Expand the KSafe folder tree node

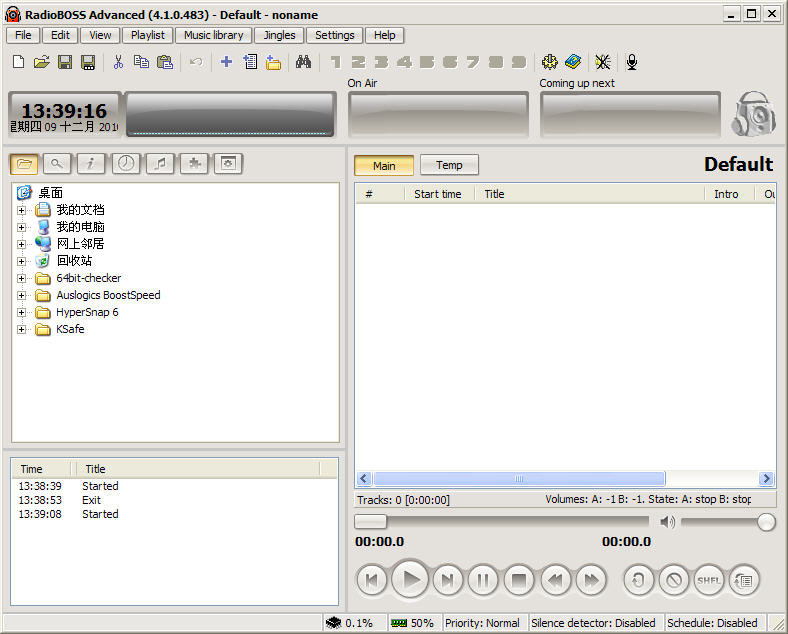(22, 329)
